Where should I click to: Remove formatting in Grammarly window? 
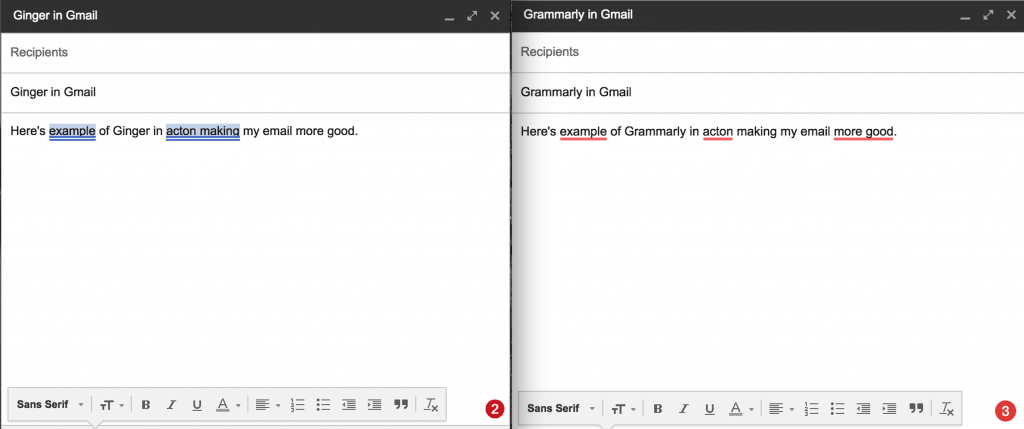(x=946, y=409)
